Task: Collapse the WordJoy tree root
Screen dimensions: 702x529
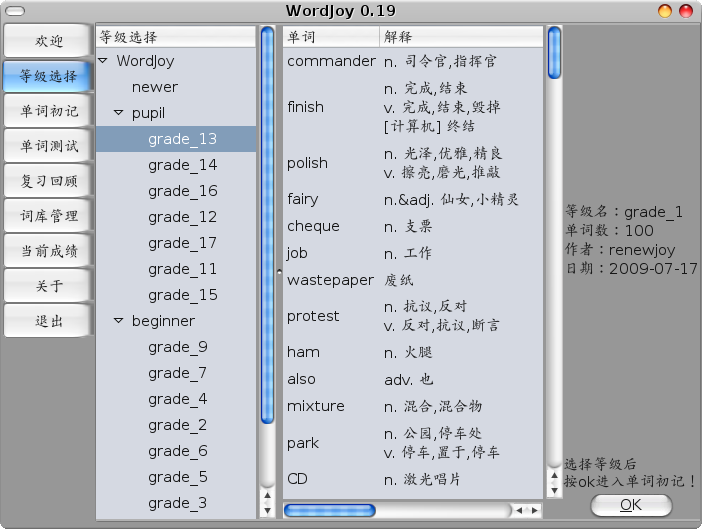Action: click(104, 61)
